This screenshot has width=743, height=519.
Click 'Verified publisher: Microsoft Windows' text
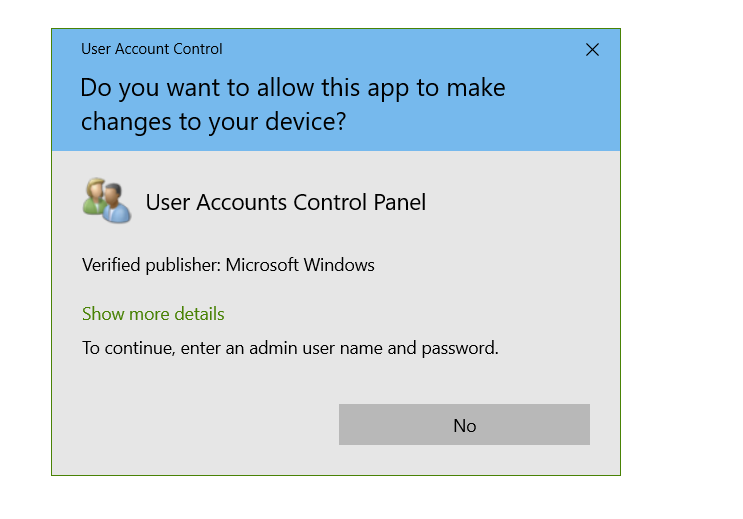click(228, 265)
